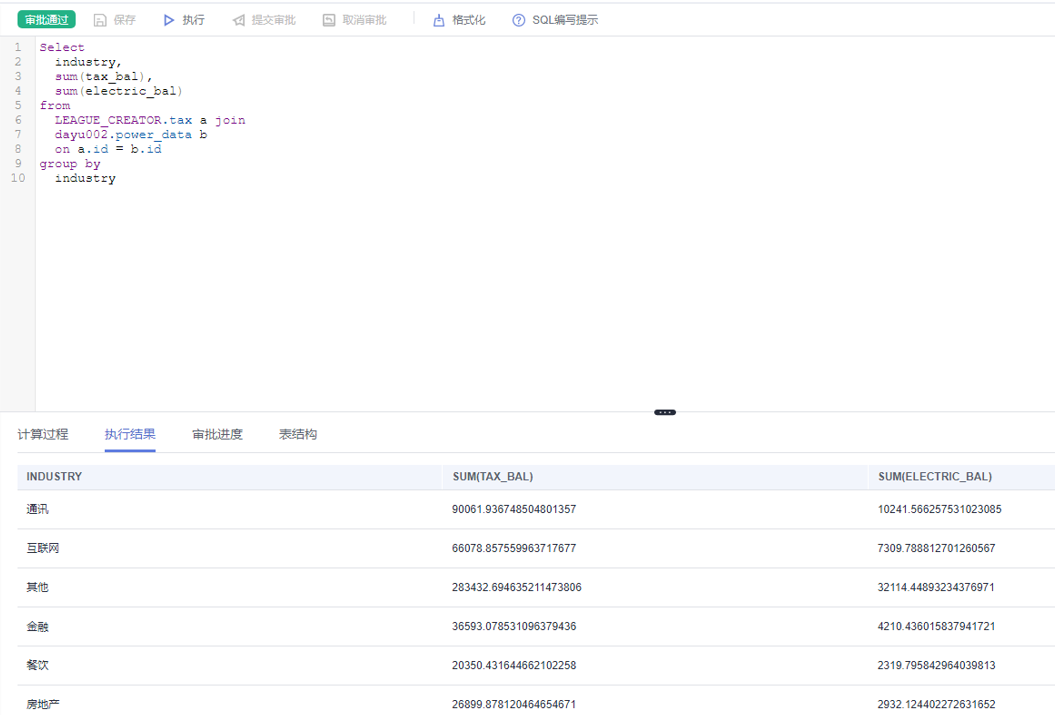Click the value 66078.857559963717677
Viewport: 1055px width, 715px height.
pos(514,548)
